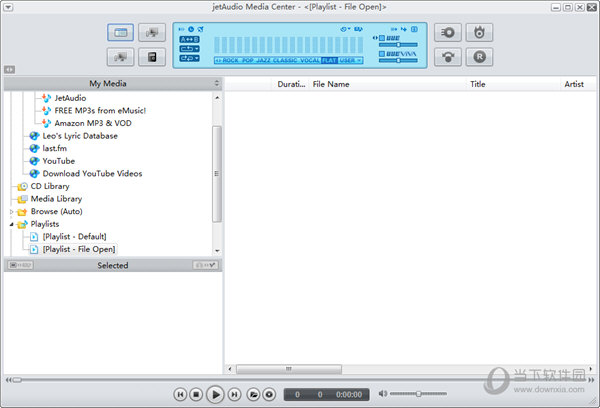Screen dimensions: 600x408
Task: Select Media Library in the tree
Action: (x=56, y=199)
